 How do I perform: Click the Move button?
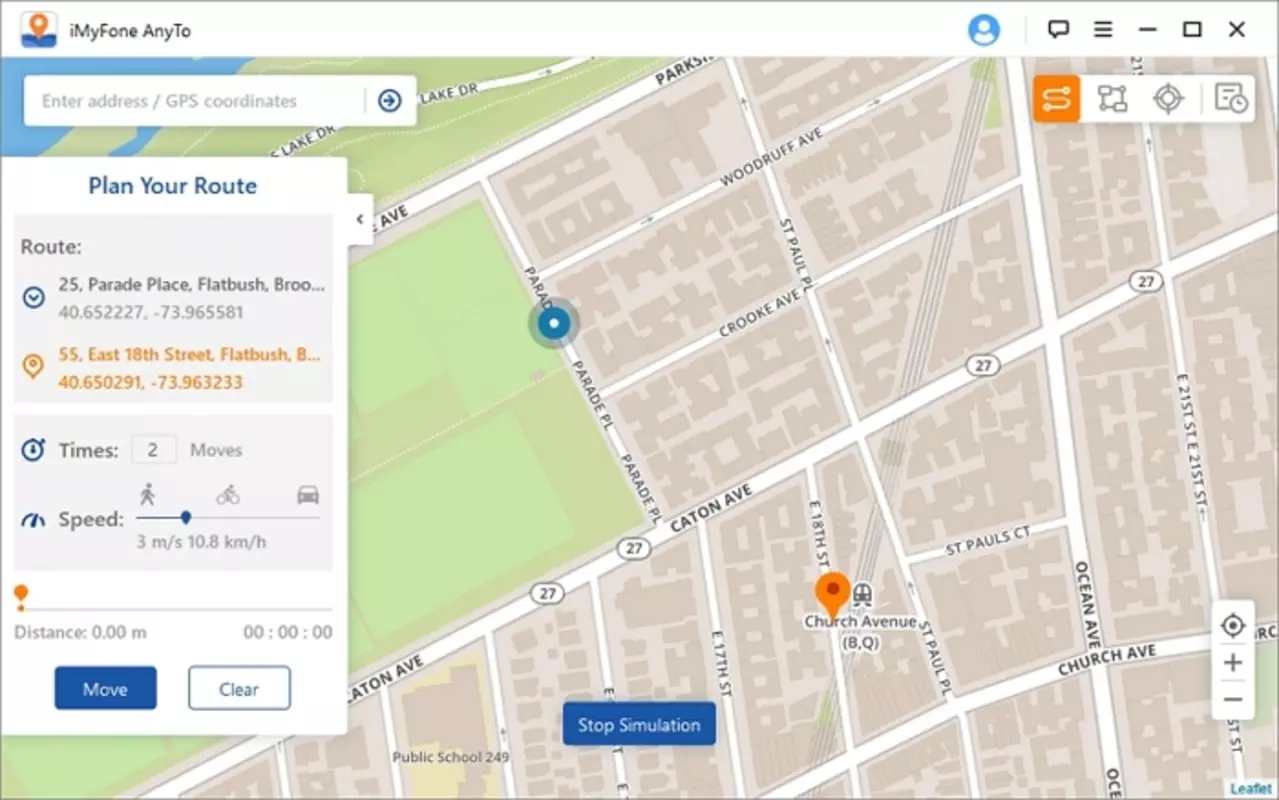tap(105, 689)
